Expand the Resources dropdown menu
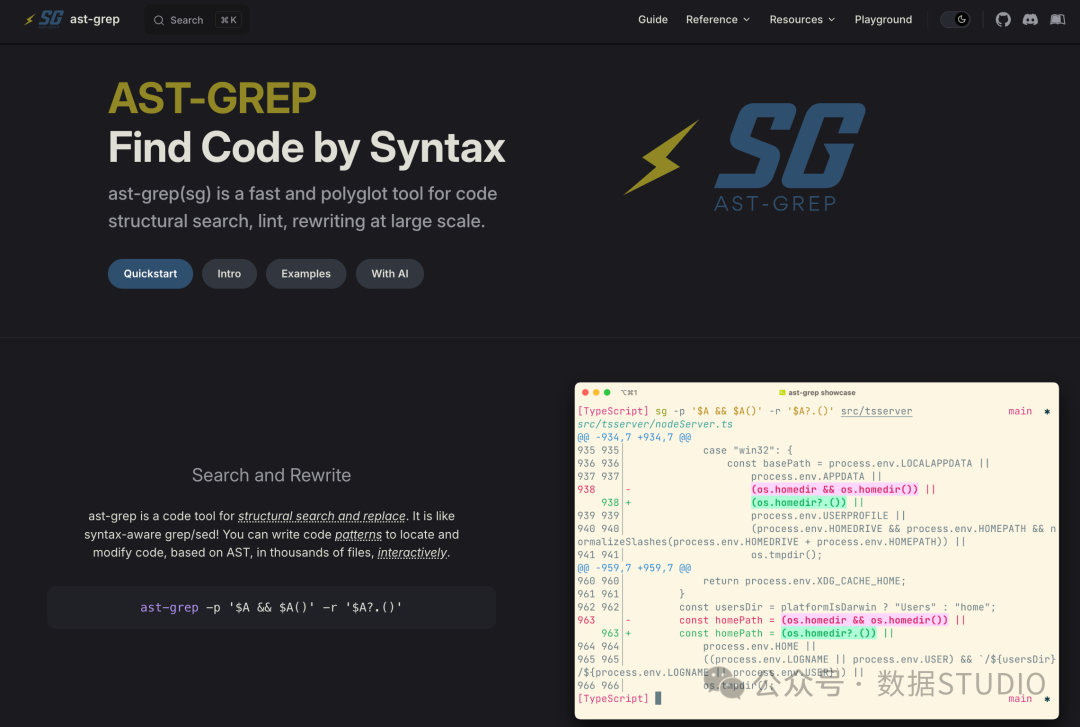 [802, 19]
